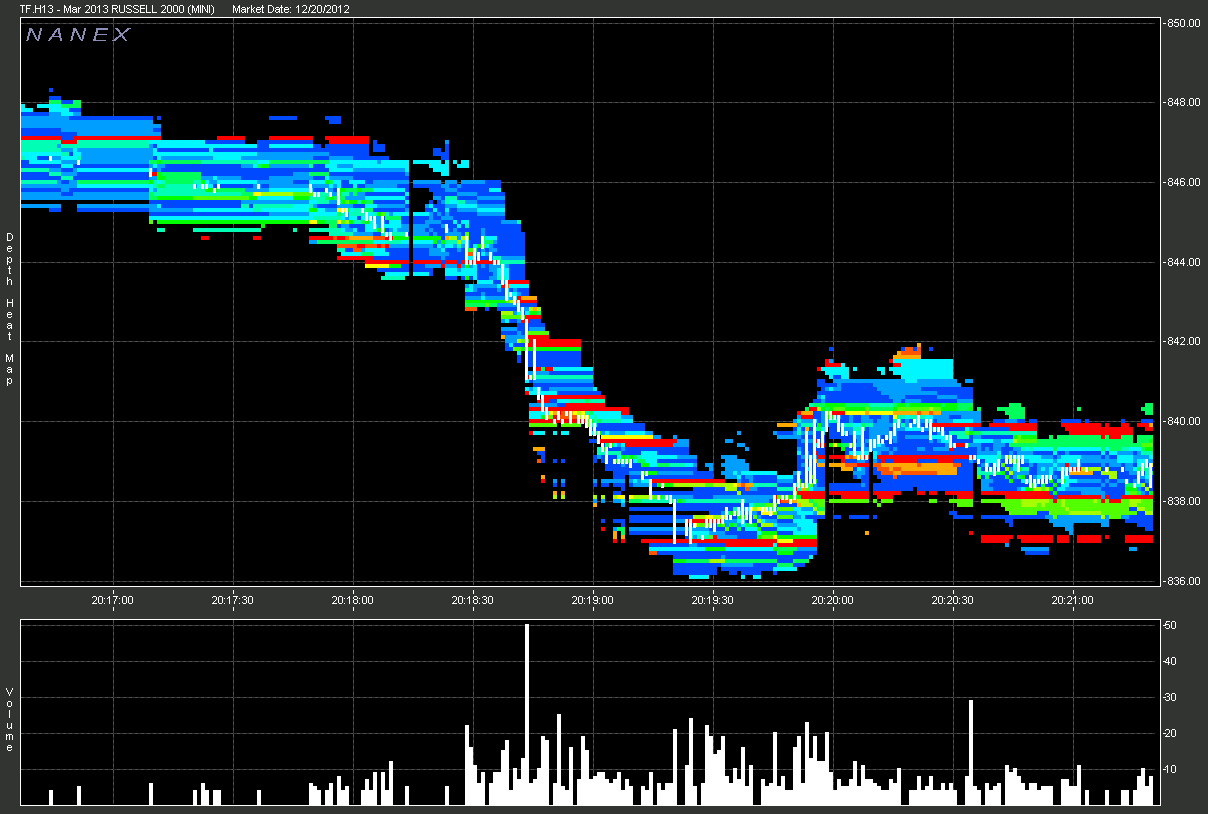Select the 848.00 price axis label
The width and height of the screenshot is (1208, 814).
click(x=1184, y=102)
